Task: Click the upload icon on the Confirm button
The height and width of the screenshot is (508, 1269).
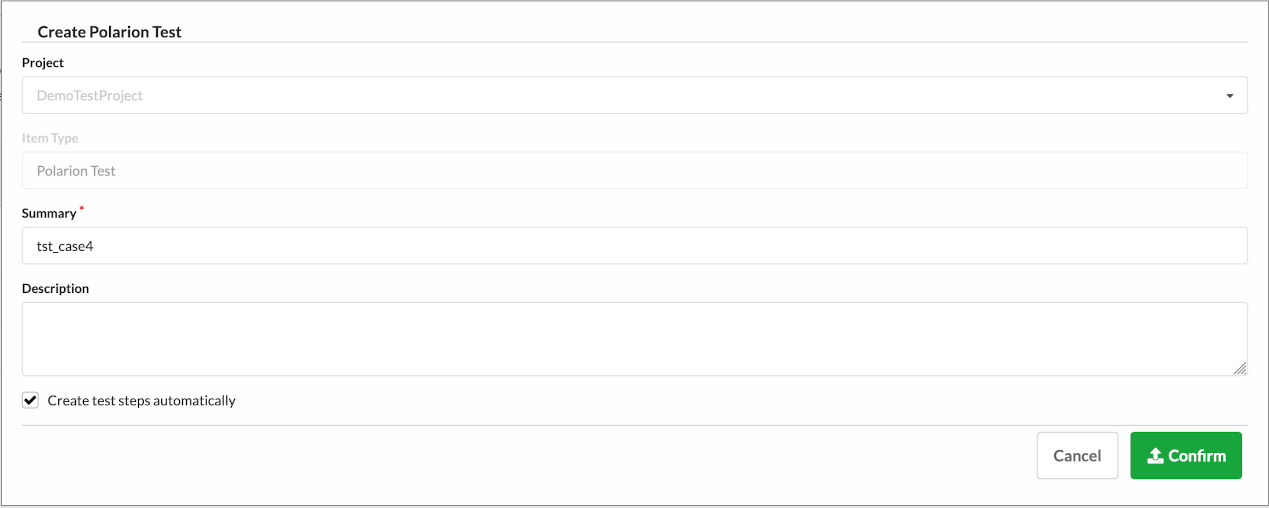Action: pyautogui.click(x=1155, y=456)
